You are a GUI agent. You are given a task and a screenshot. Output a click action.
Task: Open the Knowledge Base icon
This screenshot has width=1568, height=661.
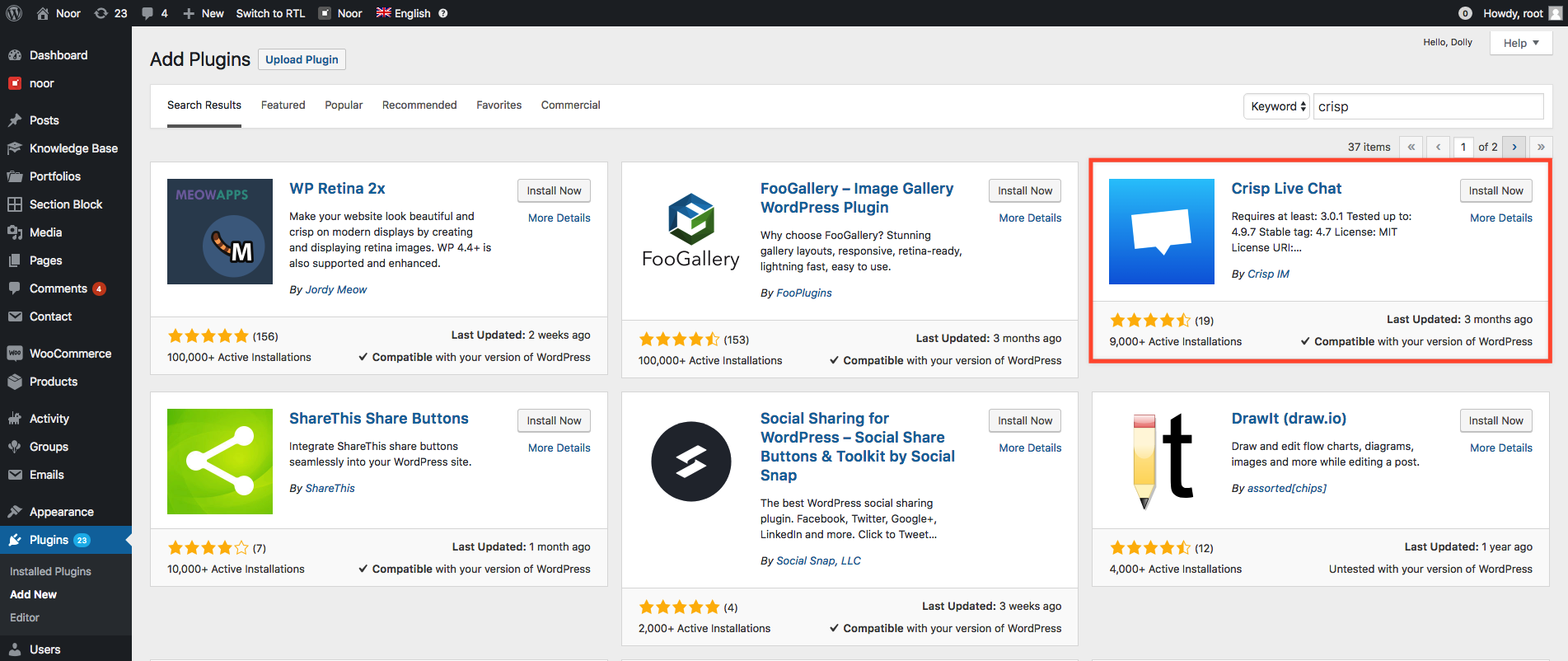(15, 148)
